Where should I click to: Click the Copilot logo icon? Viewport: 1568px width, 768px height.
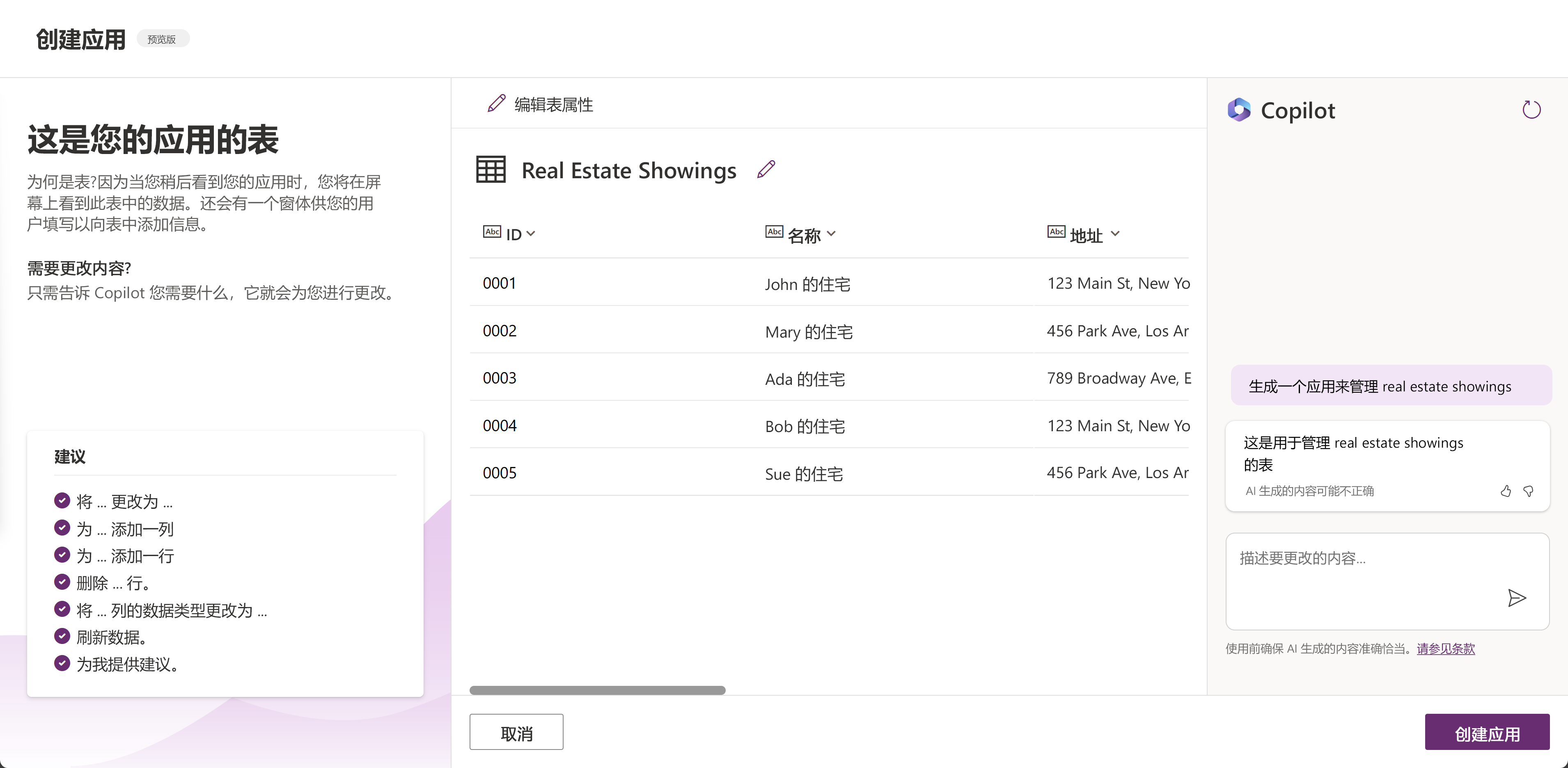pyautogui.click(x=1239, y=110)
